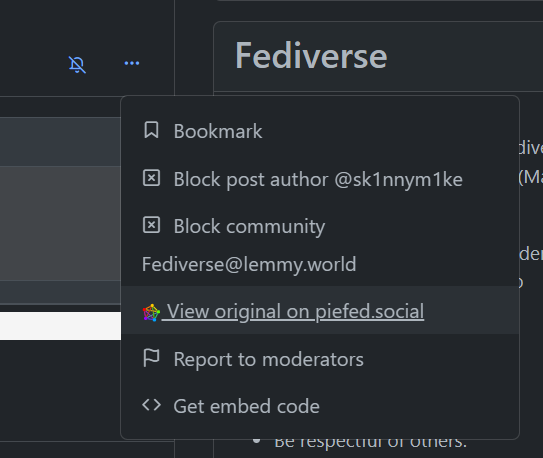This screenshot has height=458, width=543.
Task: Click the Fediverse sidebar heading
Action: click(311, 56)
